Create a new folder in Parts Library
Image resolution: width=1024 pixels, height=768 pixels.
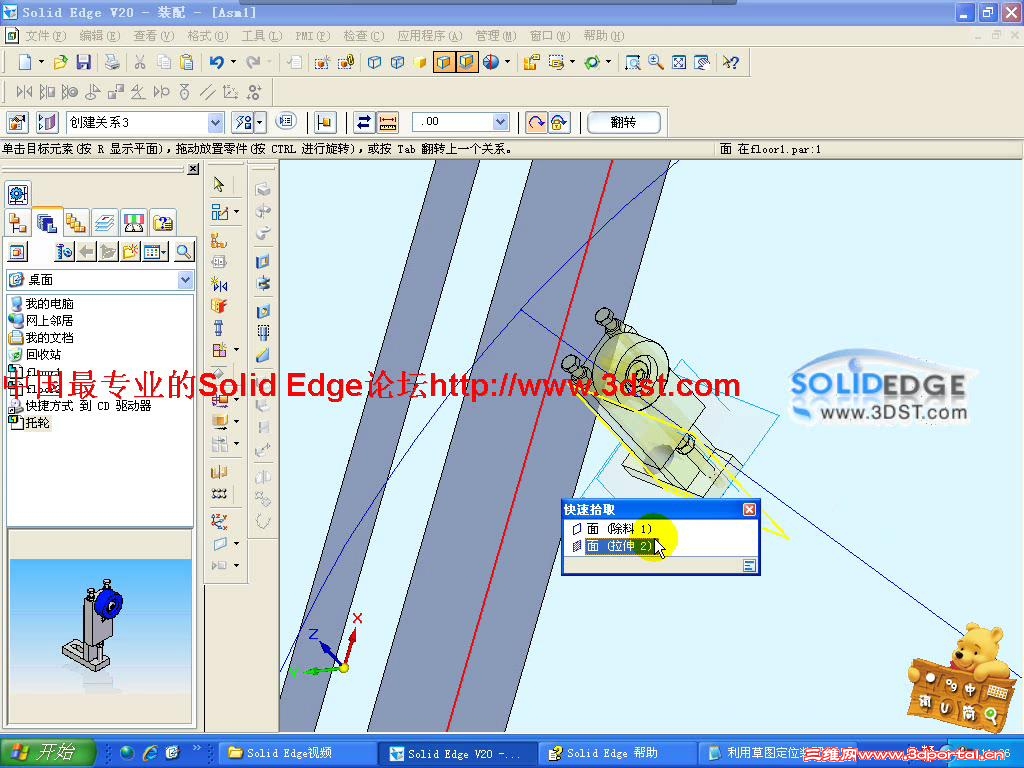[131, 251]
